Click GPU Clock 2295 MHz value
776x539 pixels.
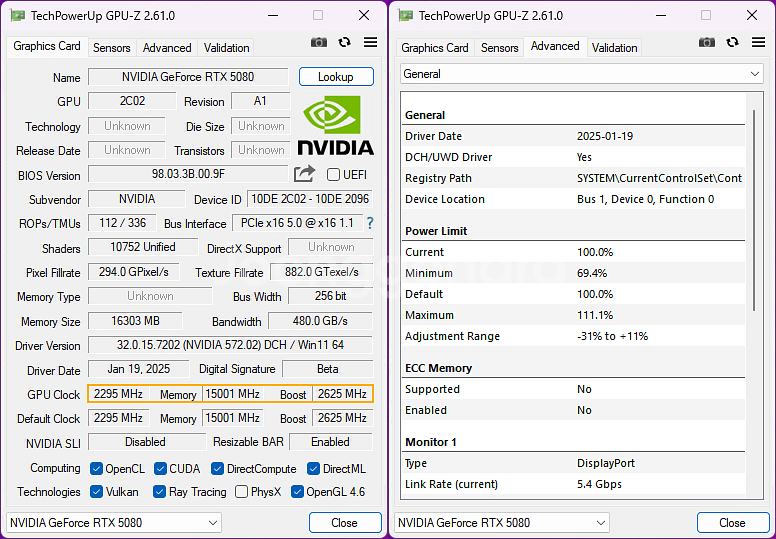tap(118, 394)
